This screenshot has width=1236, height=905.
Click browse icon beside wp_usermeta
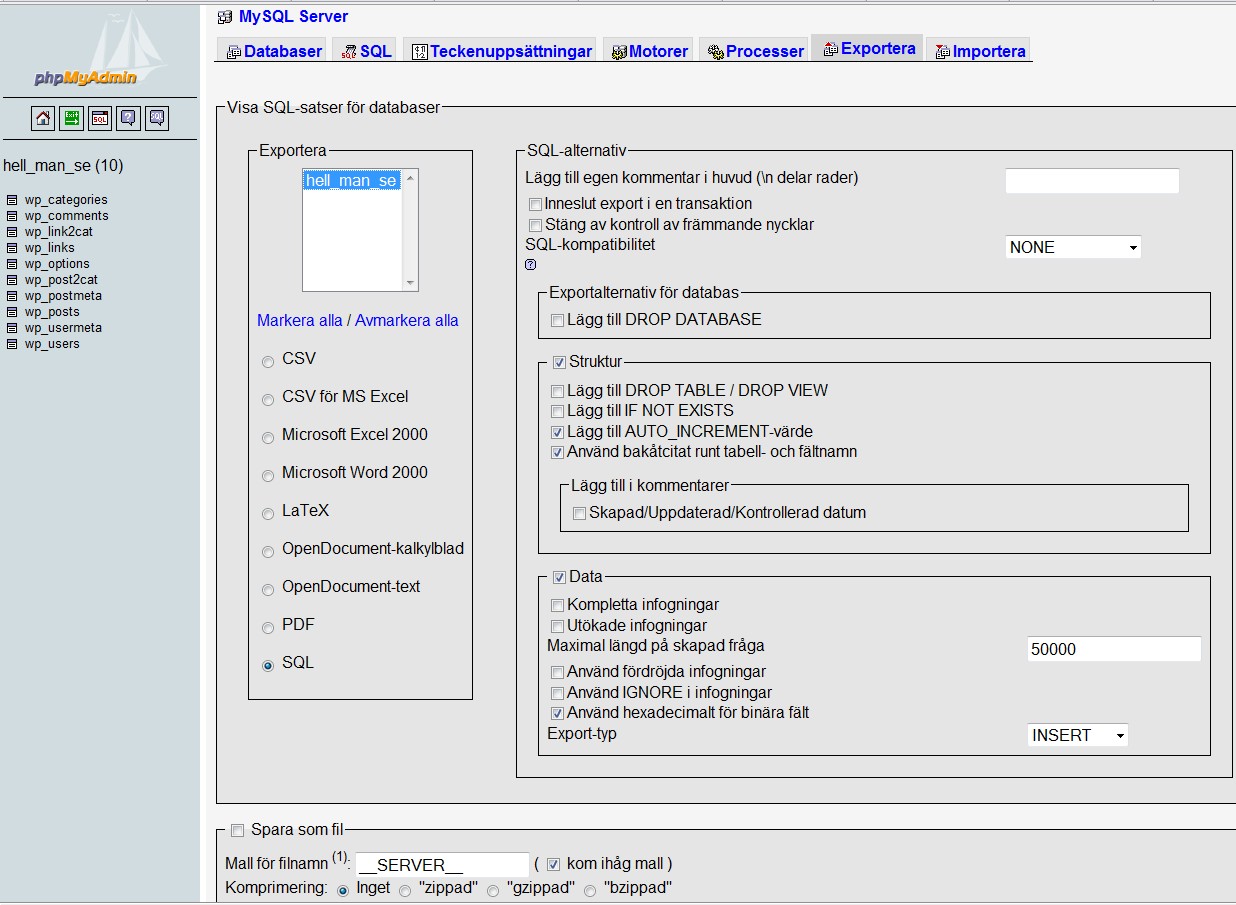(12, 328)
